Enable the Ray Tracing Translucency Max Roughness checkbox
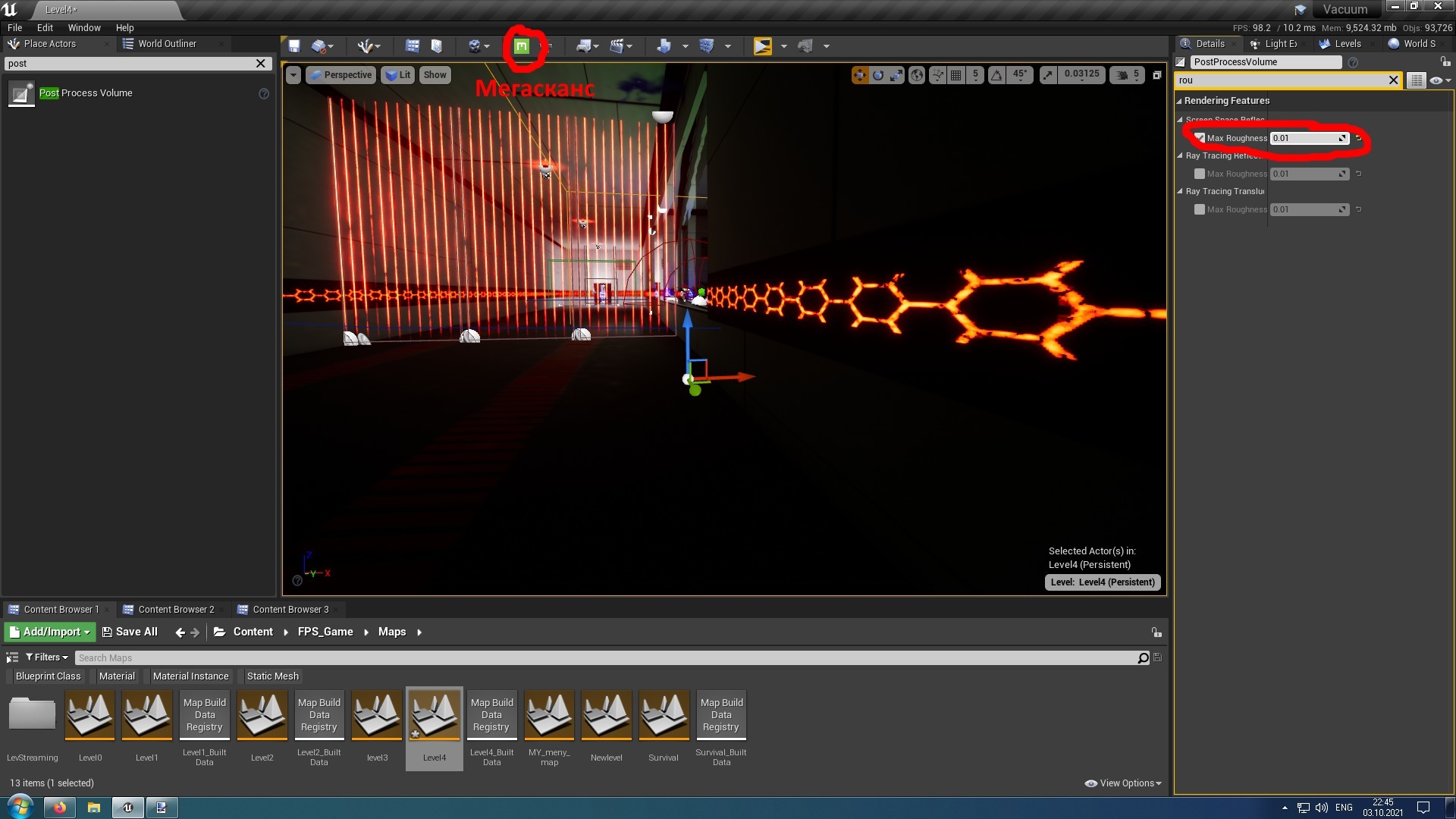The width and height of the screenshot is (1456, 819). click(x=1200, y=209)
